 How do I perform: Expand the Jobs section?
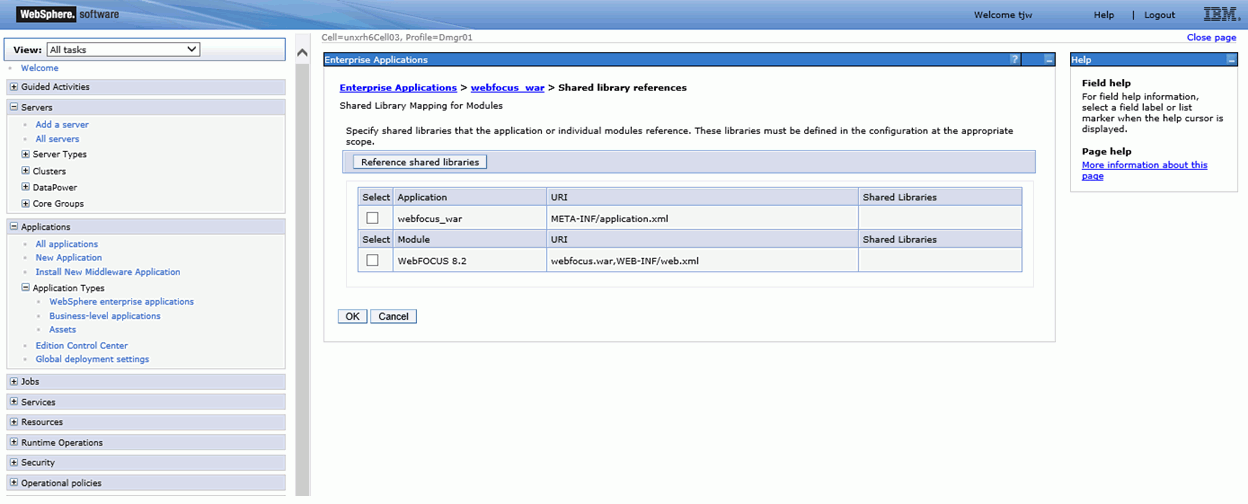[13, 382]
